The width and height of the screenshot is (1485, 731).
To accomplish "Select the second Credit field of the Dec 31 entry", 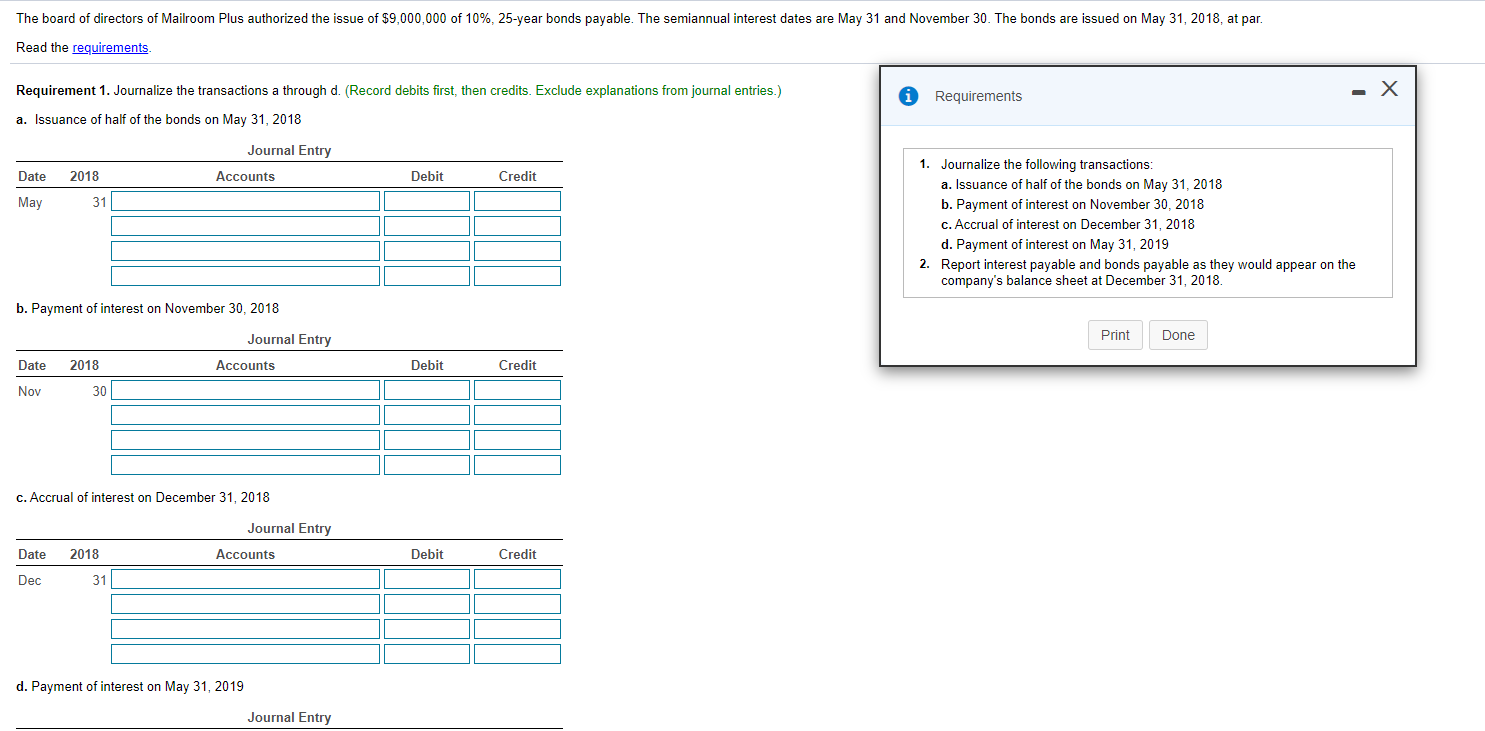I will point(517,604).
